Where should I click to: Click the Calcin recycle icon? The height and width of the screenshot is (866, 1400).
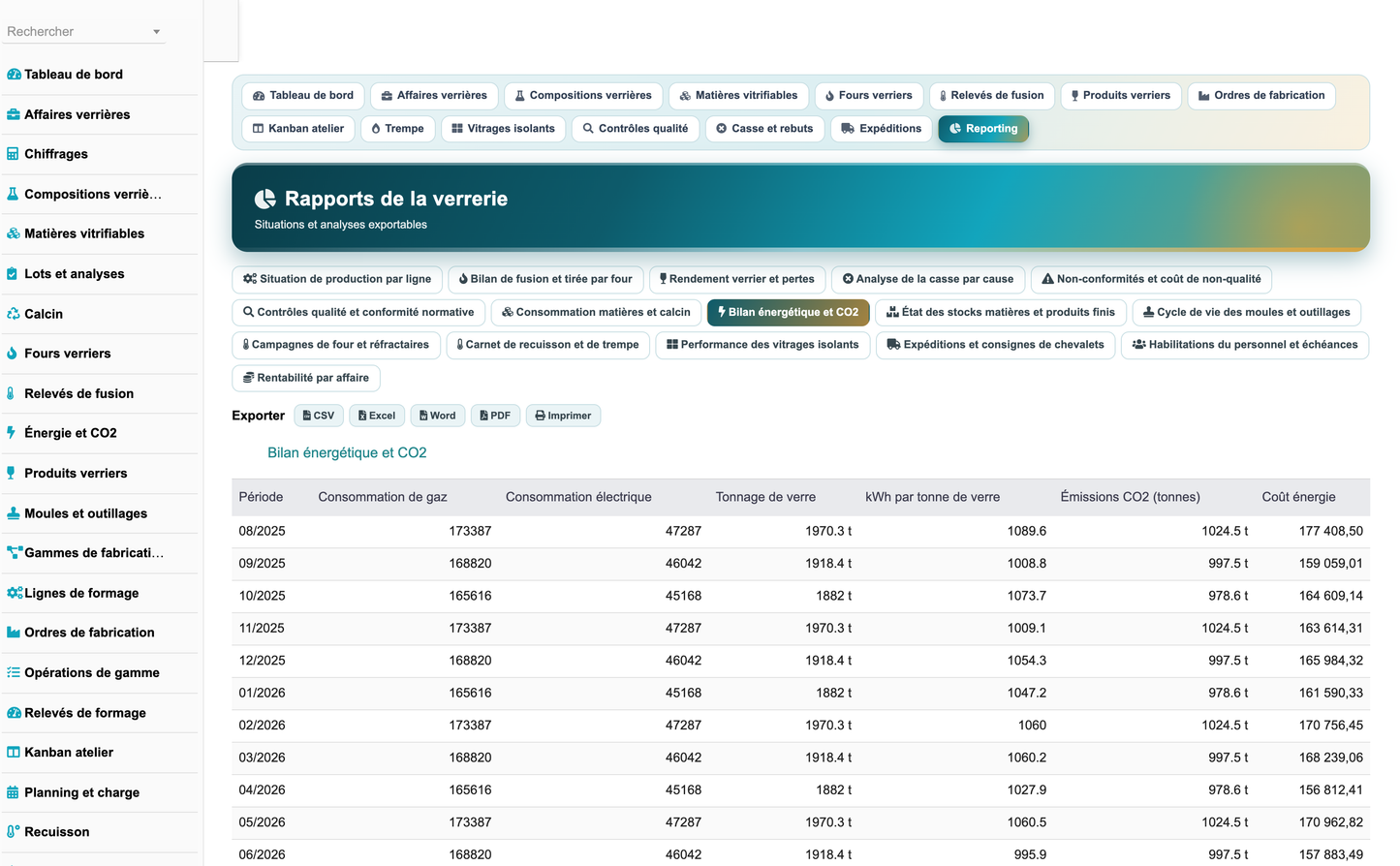coord(14,314)
